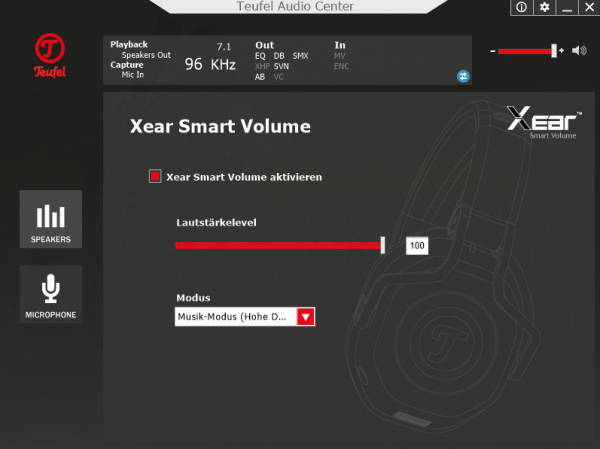Open settings gear in title bar
This screenshot has width=600, height=449.
click(544, 7)
